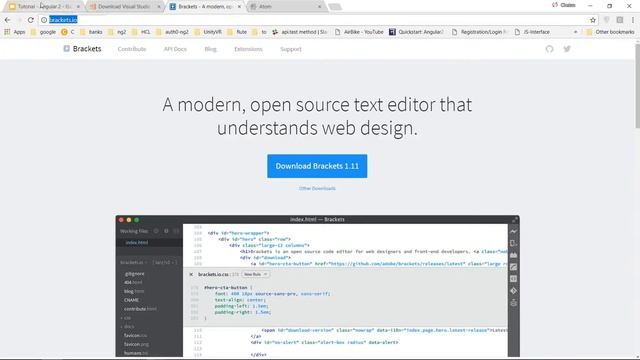
Task: Open the UnityVR bookmarks folder
Action: 208,32
